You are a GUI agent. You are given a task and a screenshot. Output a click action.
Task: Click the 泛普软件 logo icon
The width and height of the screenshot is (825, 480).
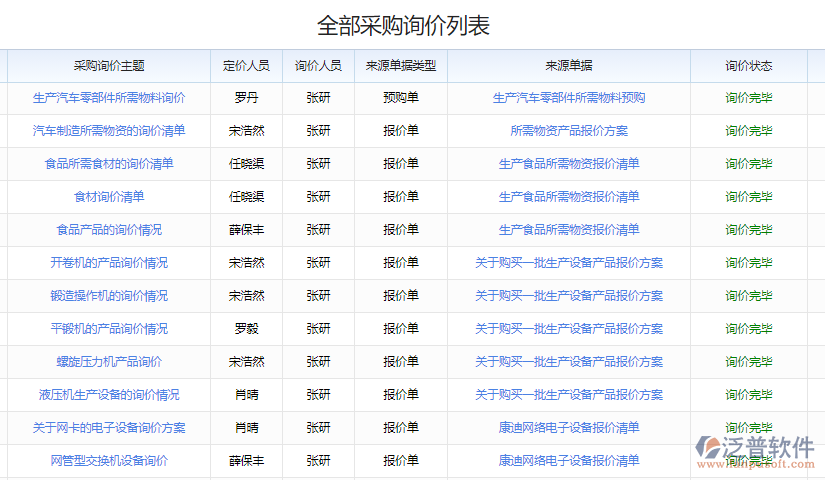tap(713, 447)
